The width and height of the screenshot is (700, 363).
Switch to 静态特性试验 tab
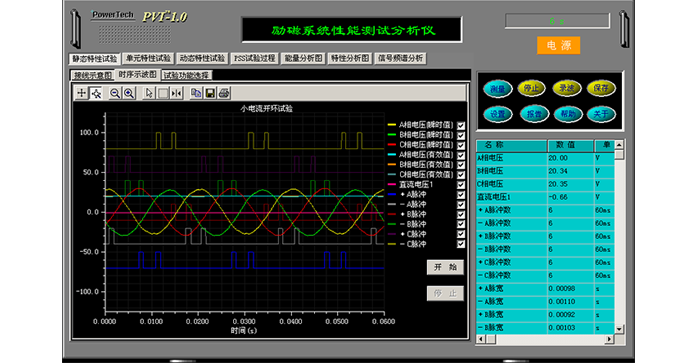95,58
